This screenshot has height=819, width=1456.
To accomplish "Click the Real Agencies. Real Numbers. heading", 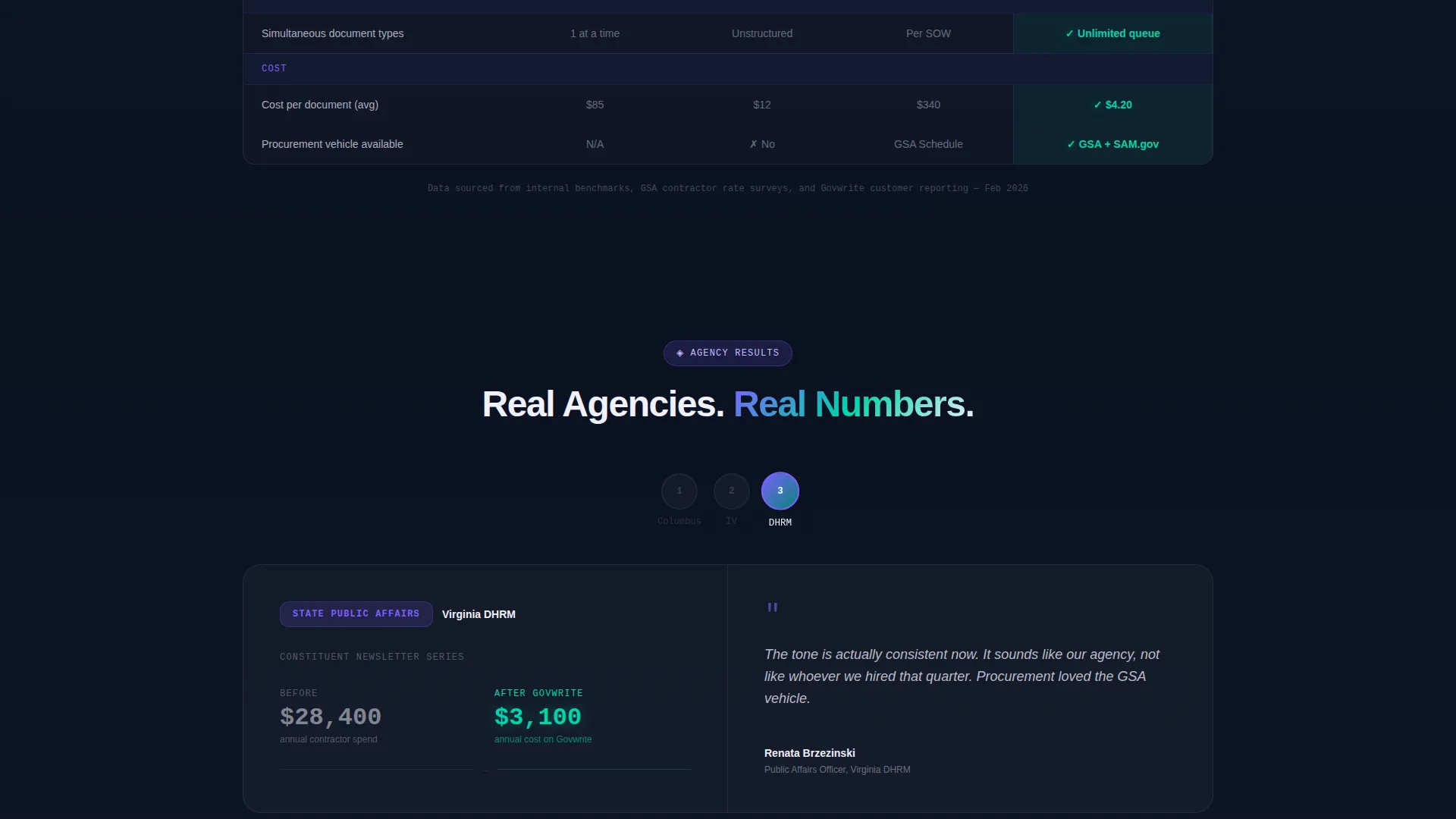I will click(x=728, y=404).
